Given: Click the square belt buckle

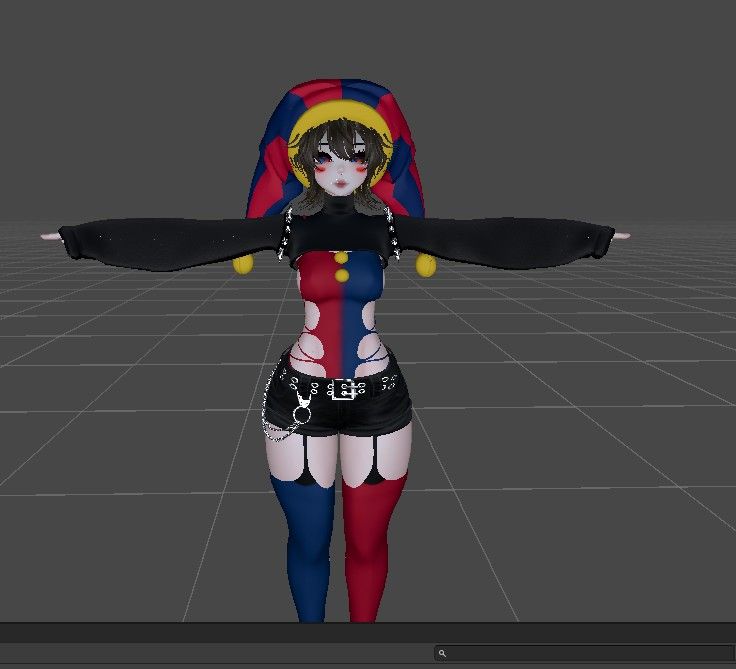Looking at the screenshot, I should click(344, 390).
